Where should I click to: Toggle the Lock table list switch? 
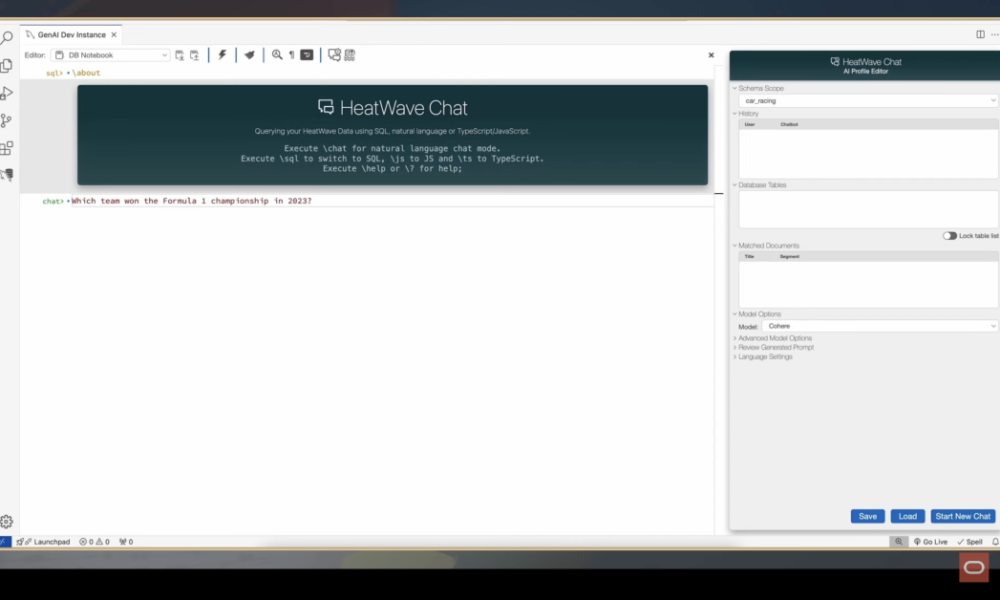pyautogui.click(x=948, y=235)
